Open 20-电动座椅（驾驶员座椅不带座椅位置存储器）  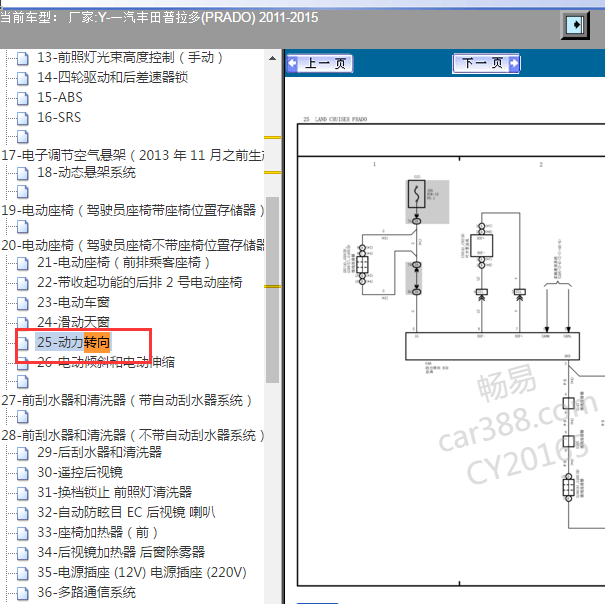click(133, 245)
